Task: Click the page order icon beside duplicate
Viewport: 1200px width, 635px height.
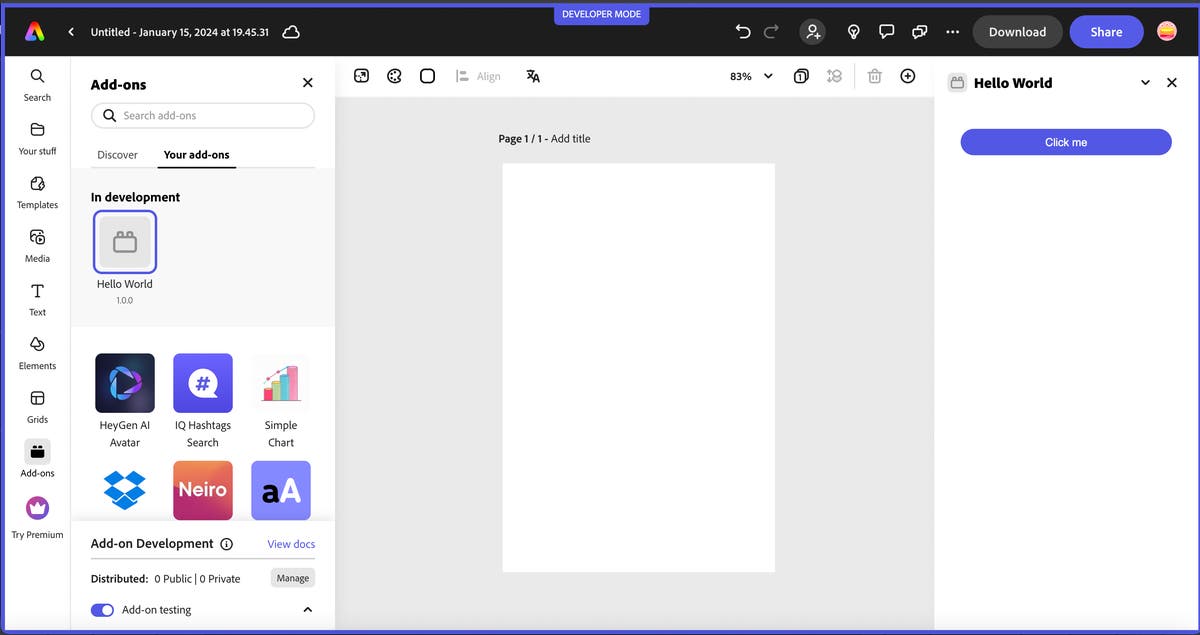Action: [834, 76]
